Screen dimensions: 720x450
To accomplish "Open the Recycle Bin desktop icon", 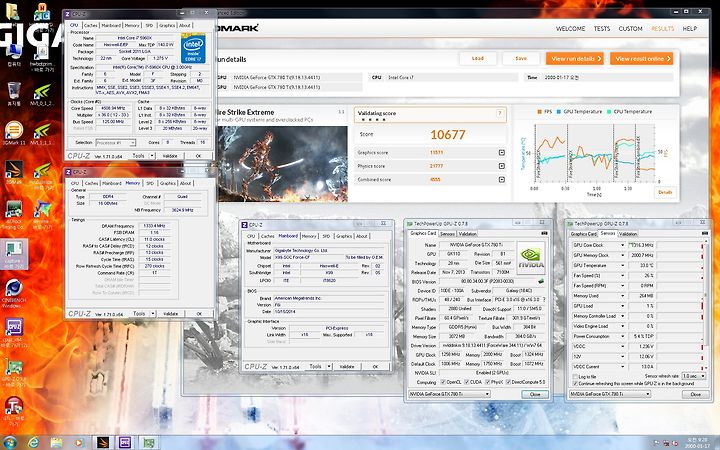I will pos(14,91).
